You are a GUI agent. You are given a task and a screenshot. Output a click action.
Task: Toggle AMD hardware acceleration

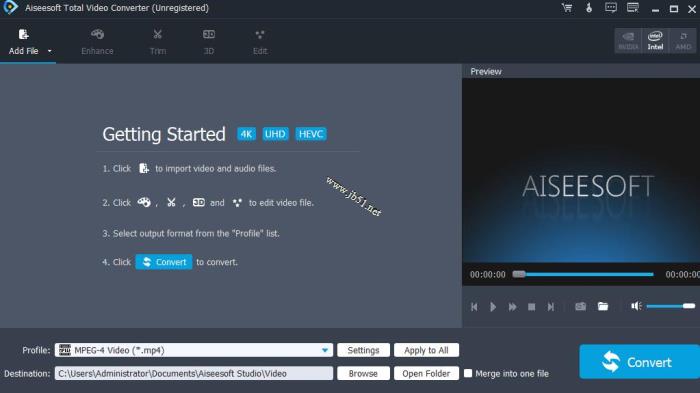tap(683, 41)
